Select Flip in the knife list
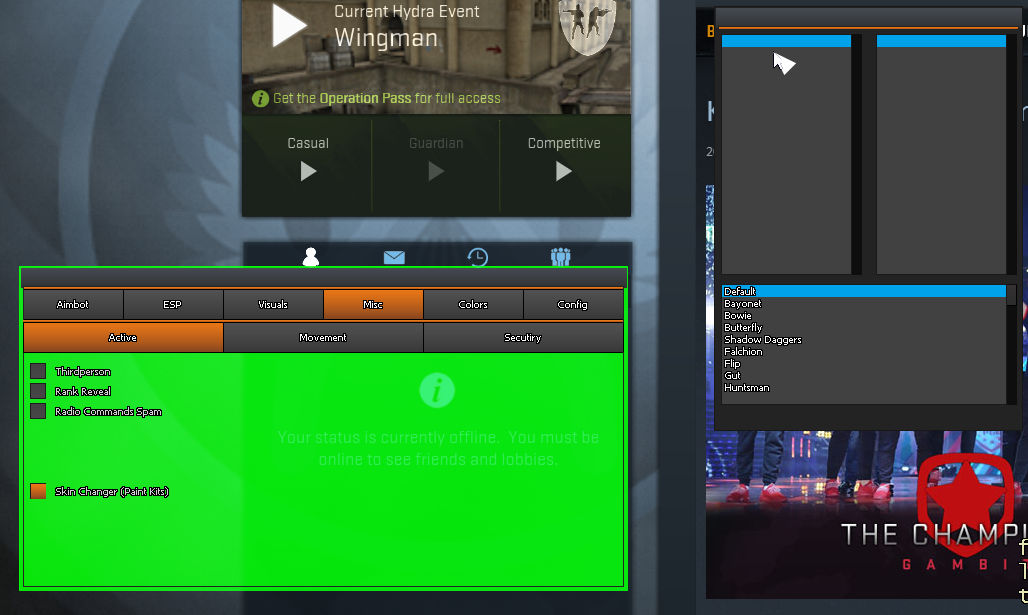The width and height of the screenshot is (1028, 615). click(863, 363)
